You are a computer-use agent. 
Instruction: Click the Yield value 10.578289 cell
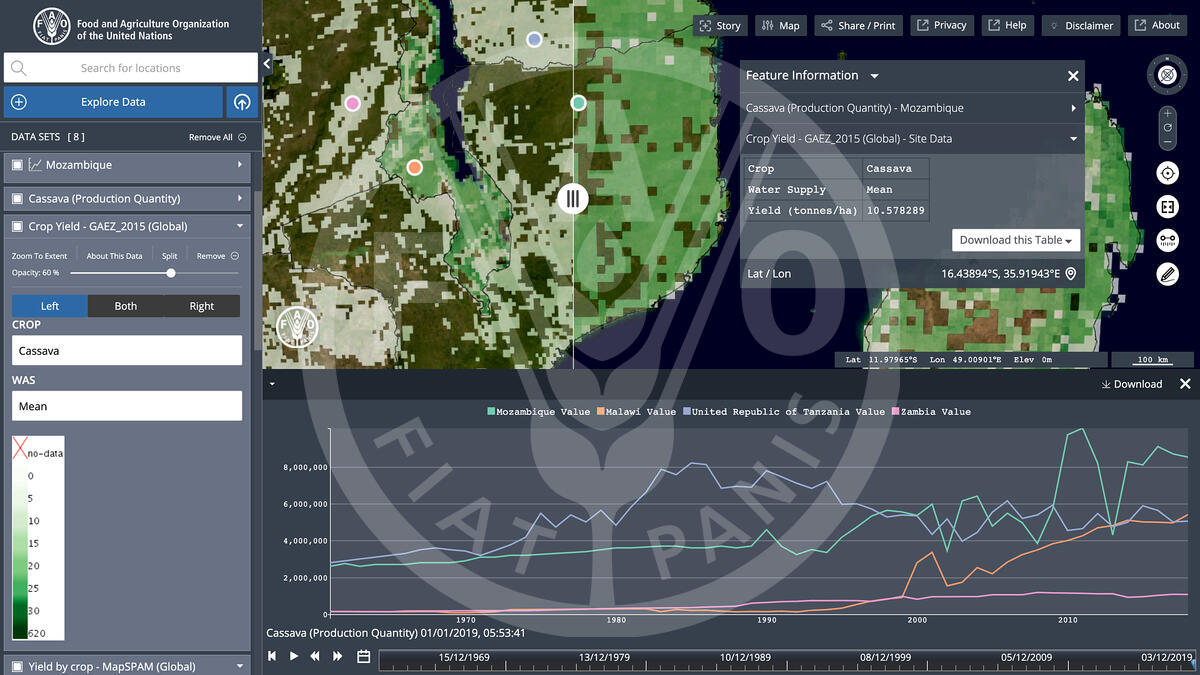pos(896,211)
